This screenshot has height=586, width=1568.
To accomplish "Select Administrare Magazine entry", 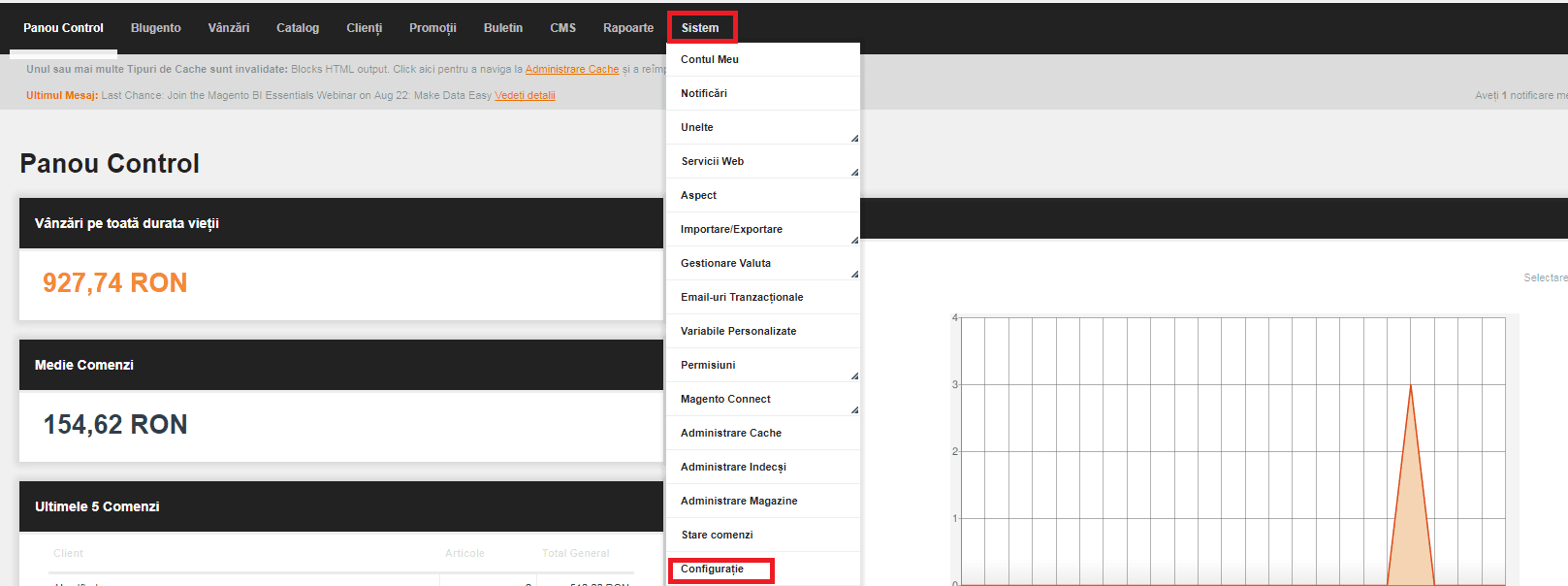I will (x=763, y=501).
